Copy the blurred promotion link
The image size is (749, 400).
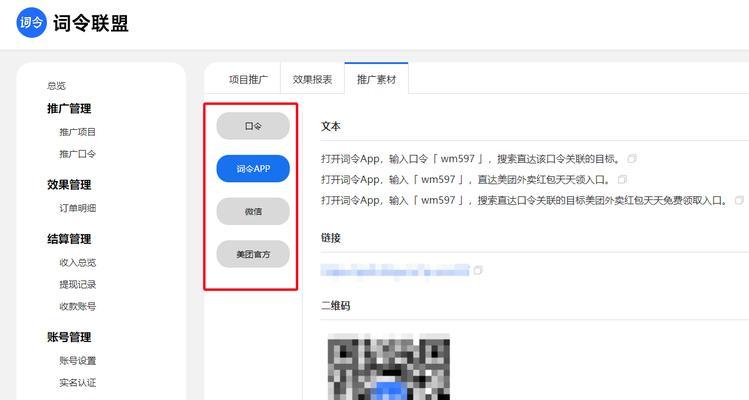[x=478, y=270]
